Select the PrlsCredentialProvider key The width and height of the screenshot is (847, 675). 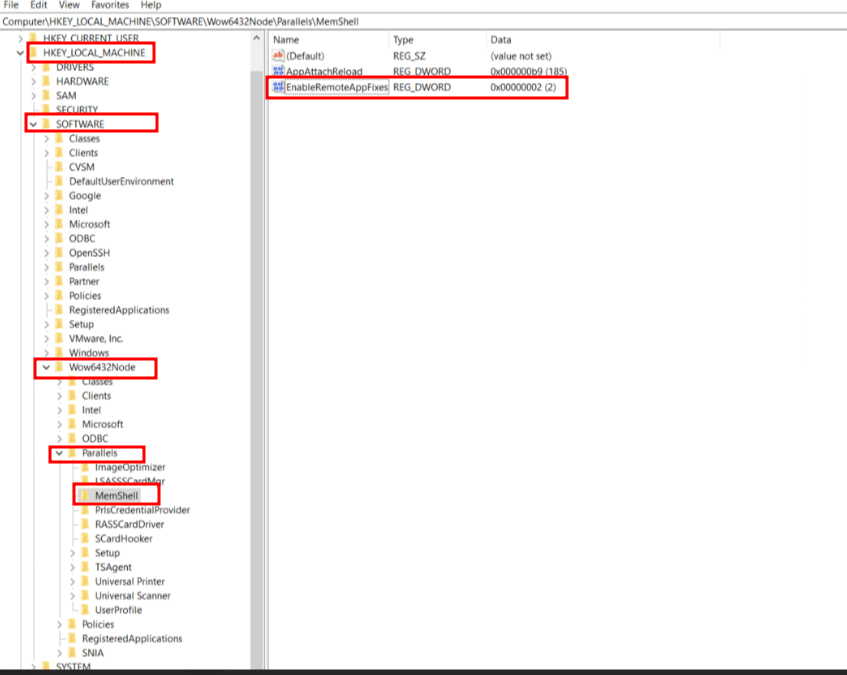click(x=142, y=510)
